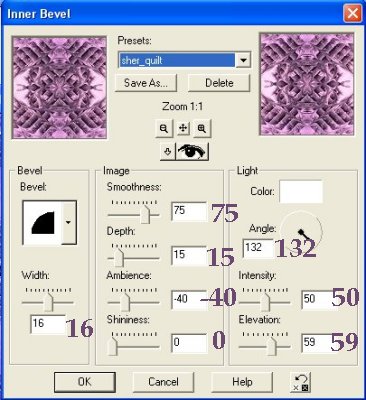Image resolution: width=366 pixels, height=400 pixels.
Task: Click the reset to default icon
Action: [300, 382]
